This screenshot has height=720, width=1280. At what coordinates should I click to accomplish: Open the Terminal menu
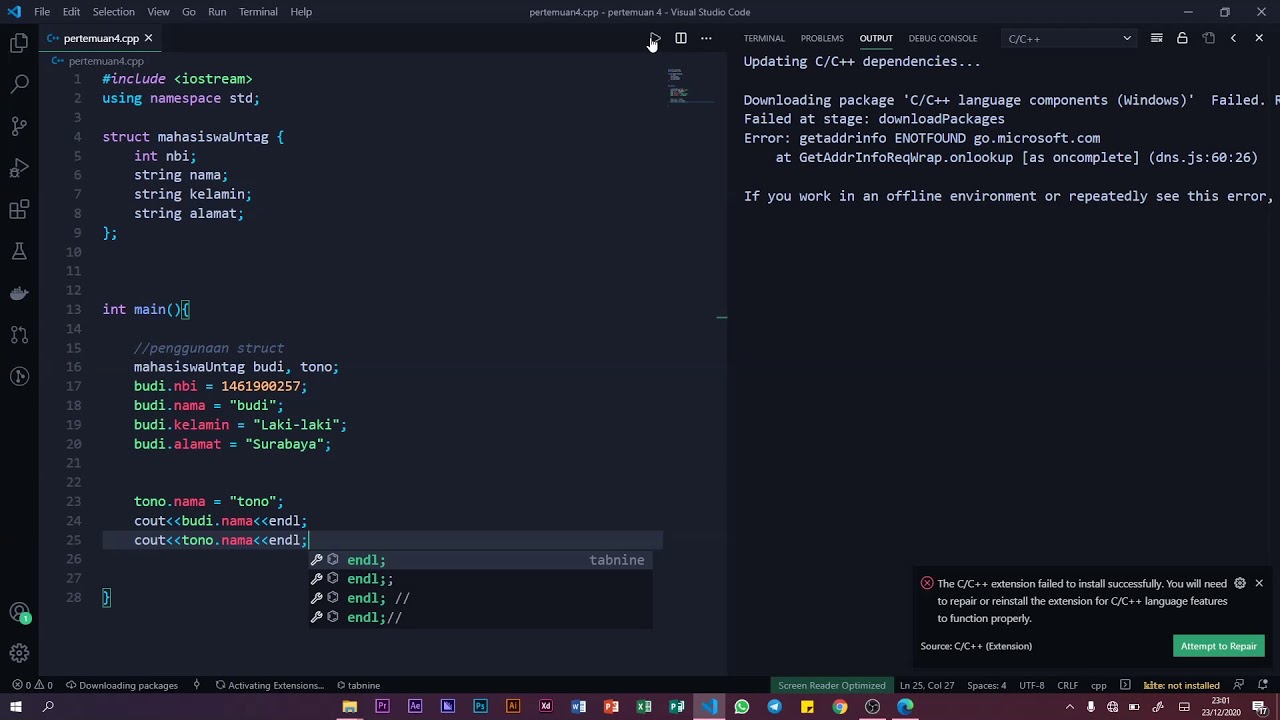coord(258,12)
